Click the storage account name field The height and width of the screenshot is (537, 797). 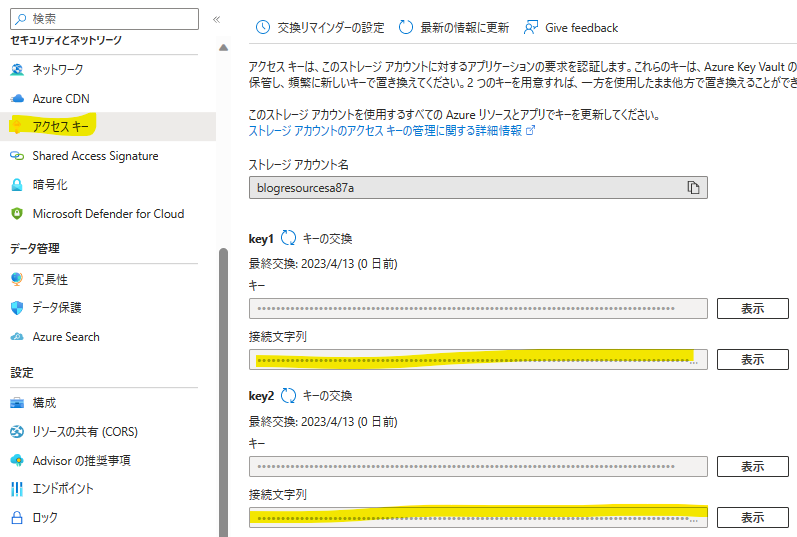(x=478, y=188)
